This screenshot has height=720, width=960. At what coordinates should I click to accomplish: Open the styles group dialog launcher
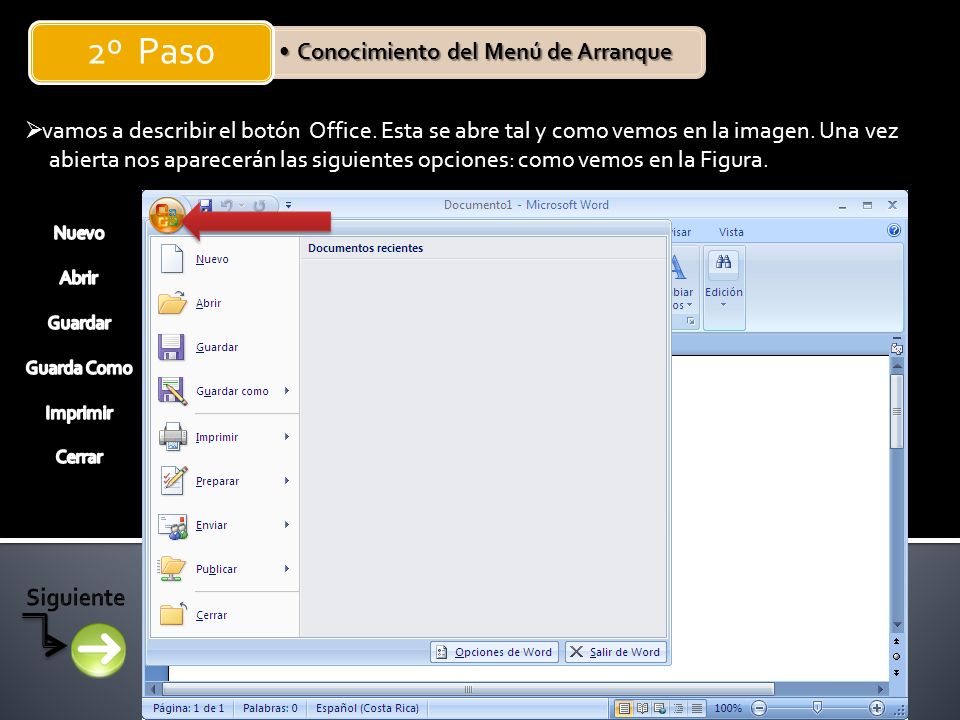coord(691,321)
